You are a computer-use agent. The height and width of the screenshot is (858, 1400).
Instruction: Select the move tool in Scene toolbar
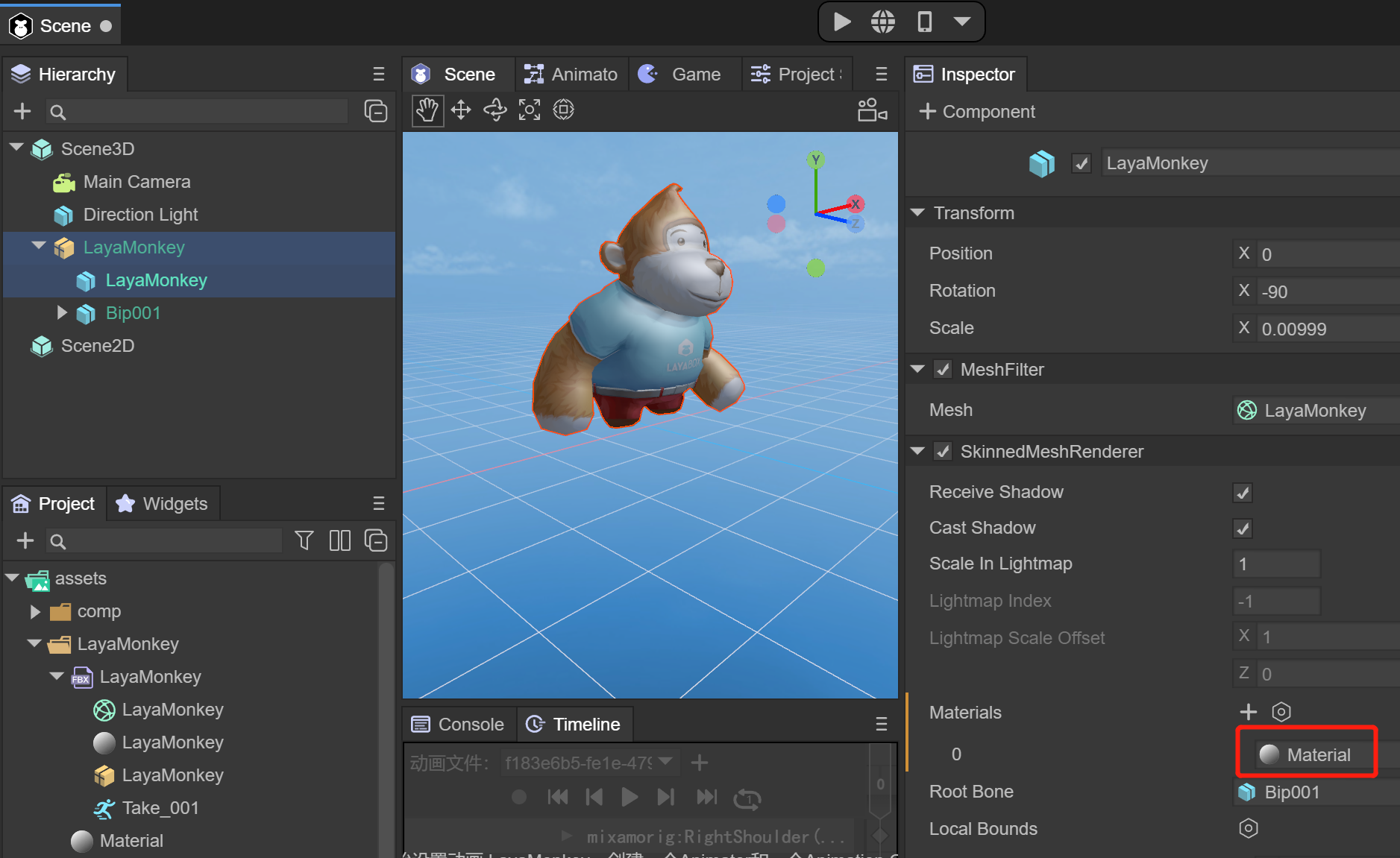[461, 110]
